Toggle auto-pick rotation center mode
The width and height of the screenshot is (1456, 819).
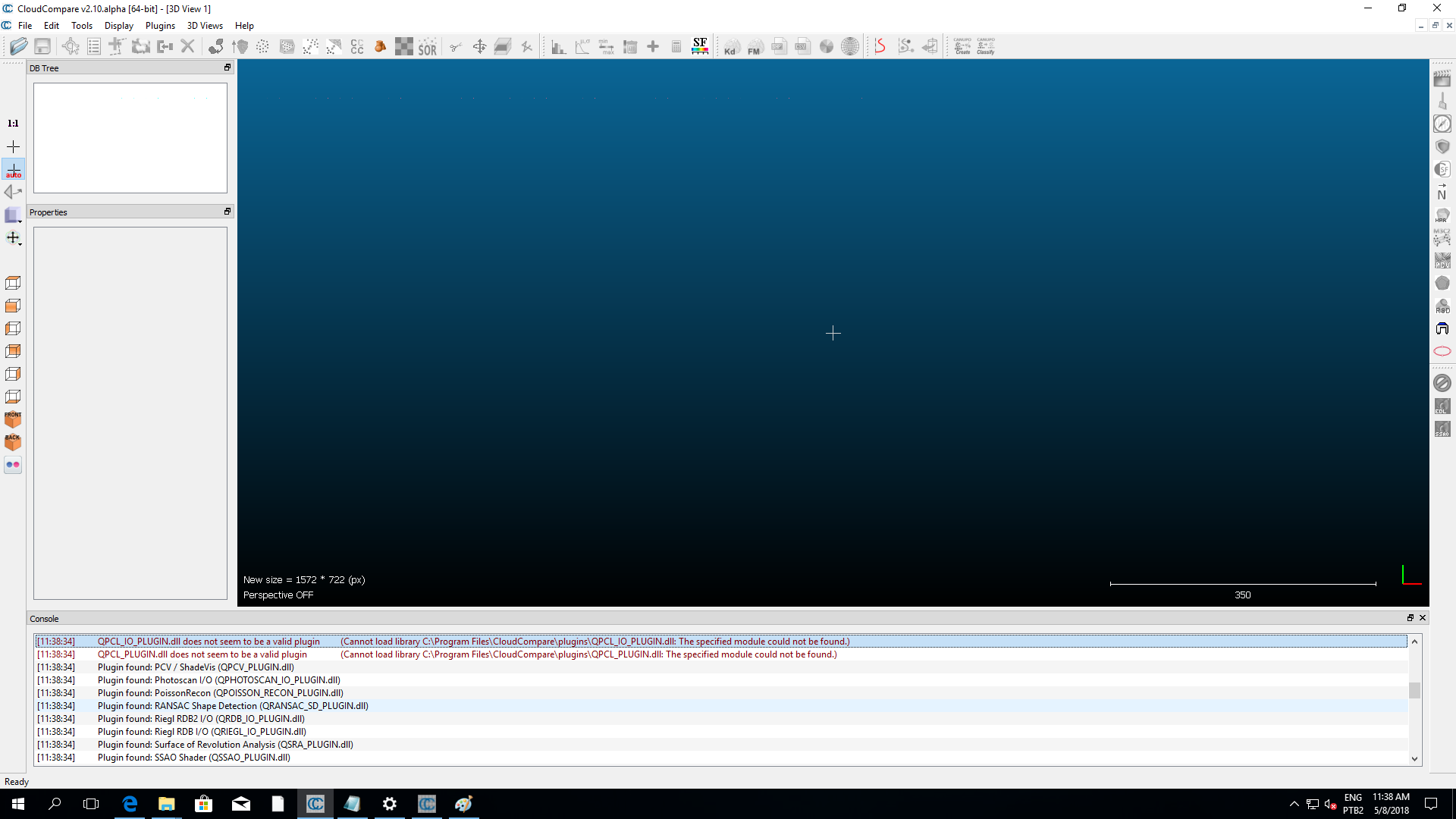13,168
